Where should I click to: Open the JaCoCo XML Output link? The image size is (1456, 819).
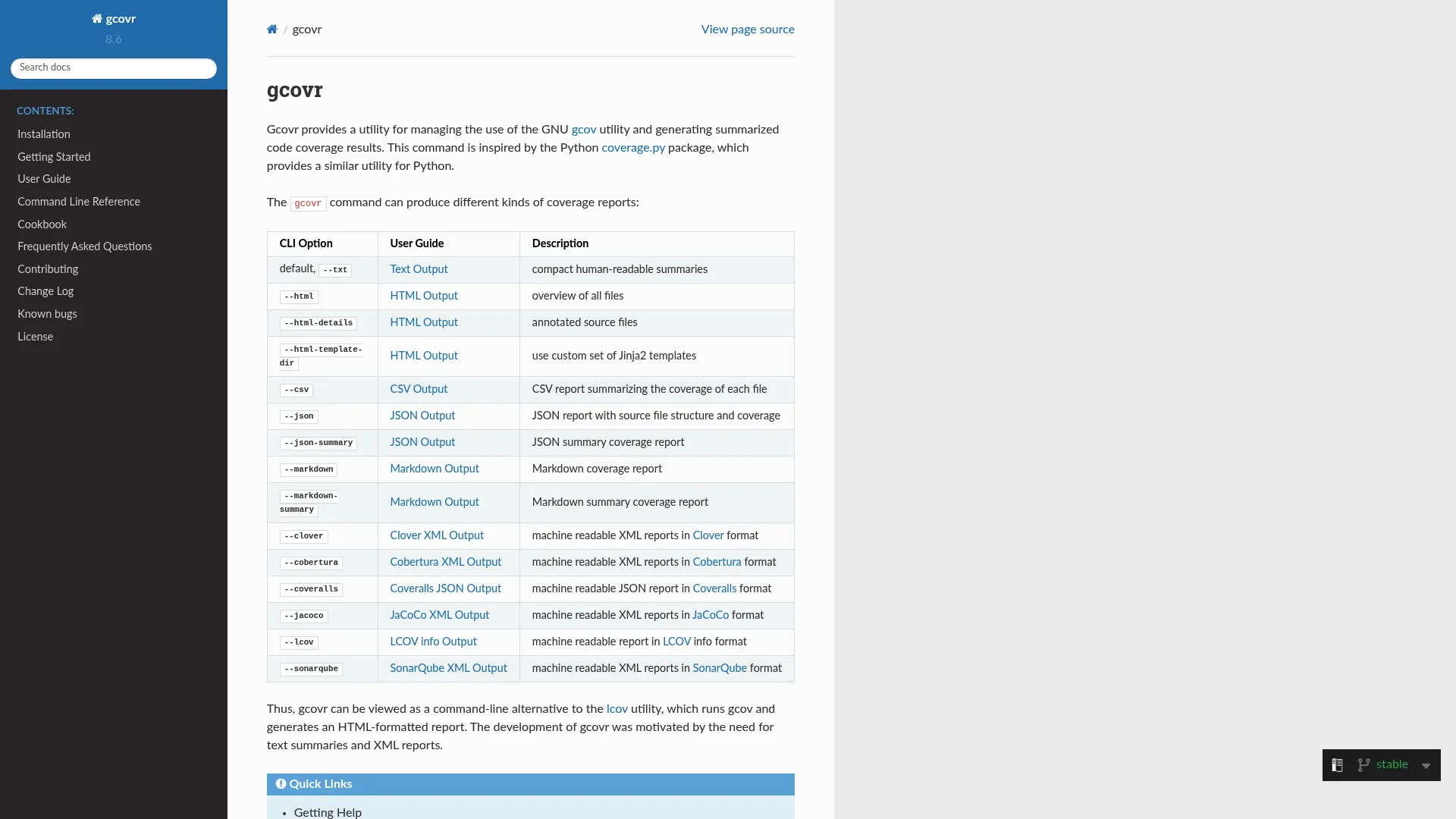(x=440, y=615)
